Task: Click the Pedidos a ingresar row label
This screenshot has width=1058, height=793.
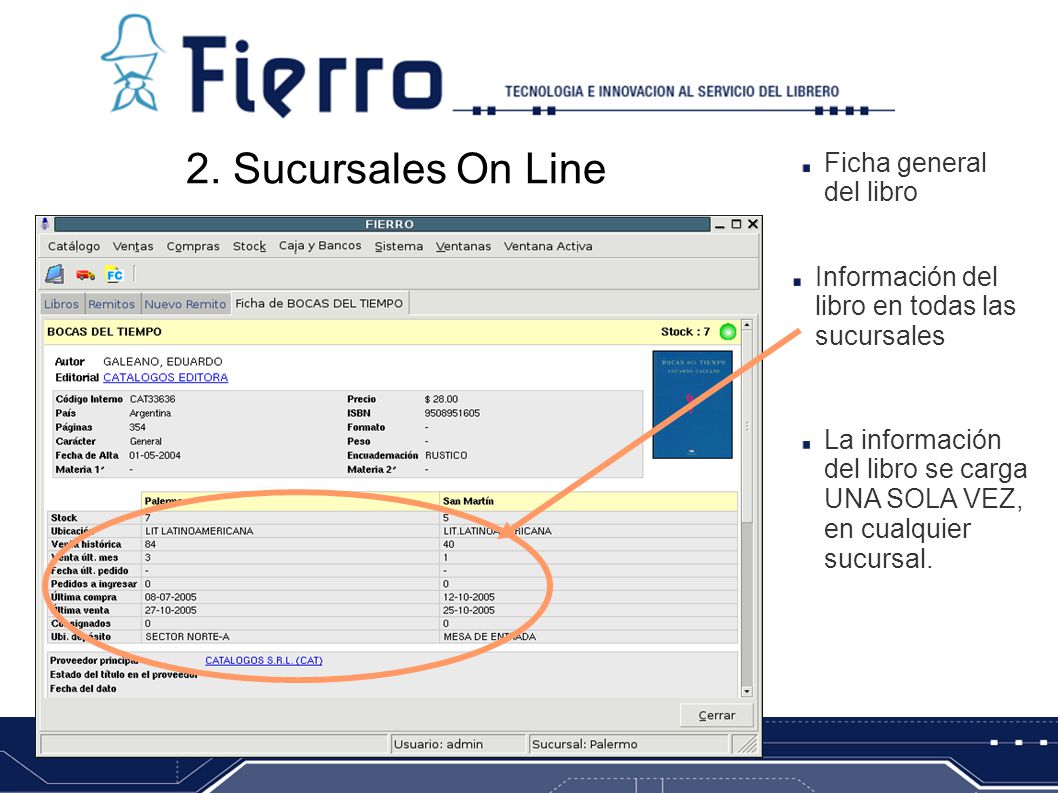Action: [94, 584]
